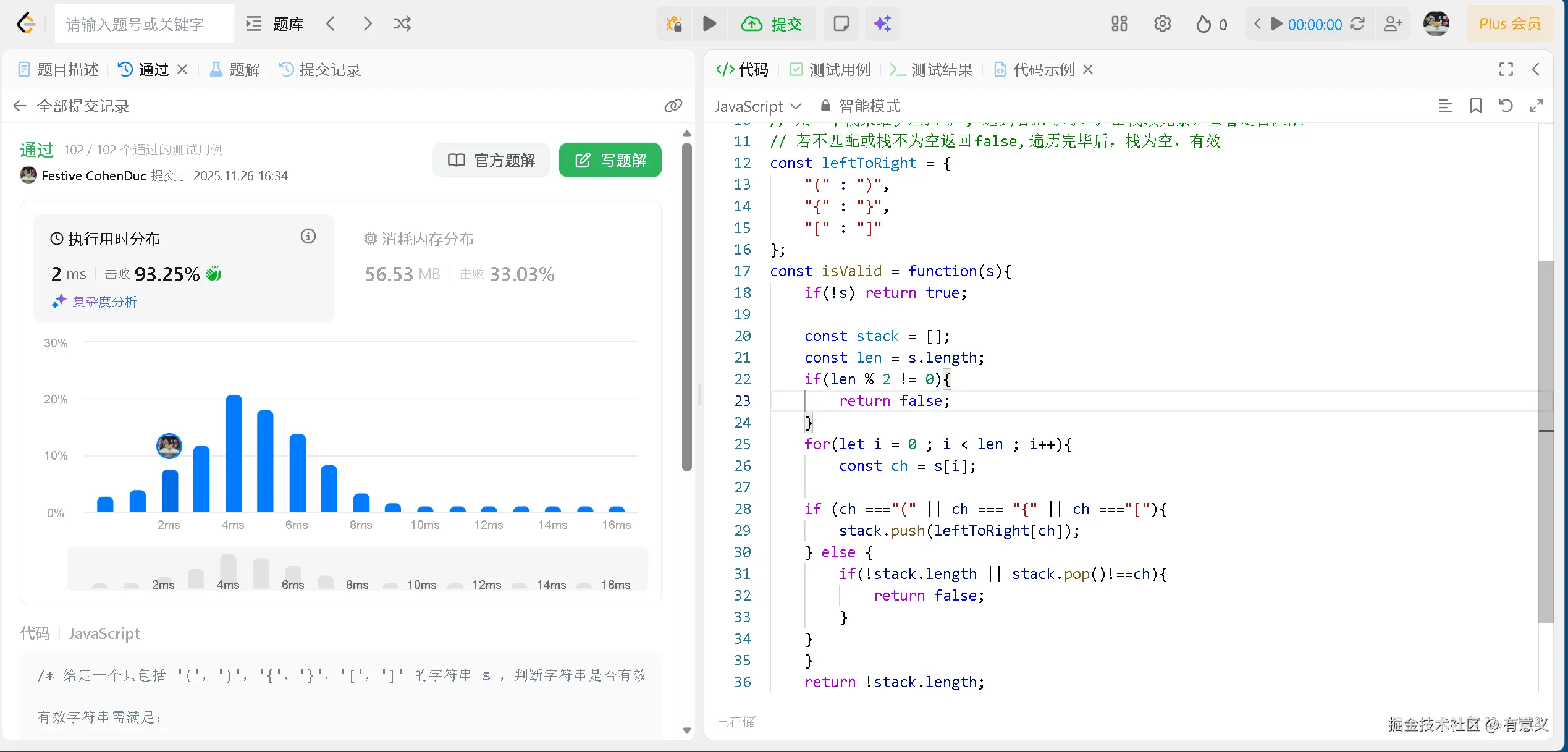The width and height of the screenshot is (1568, 752).
Task: Bookmark the current code
Action: click(1475, 106)
